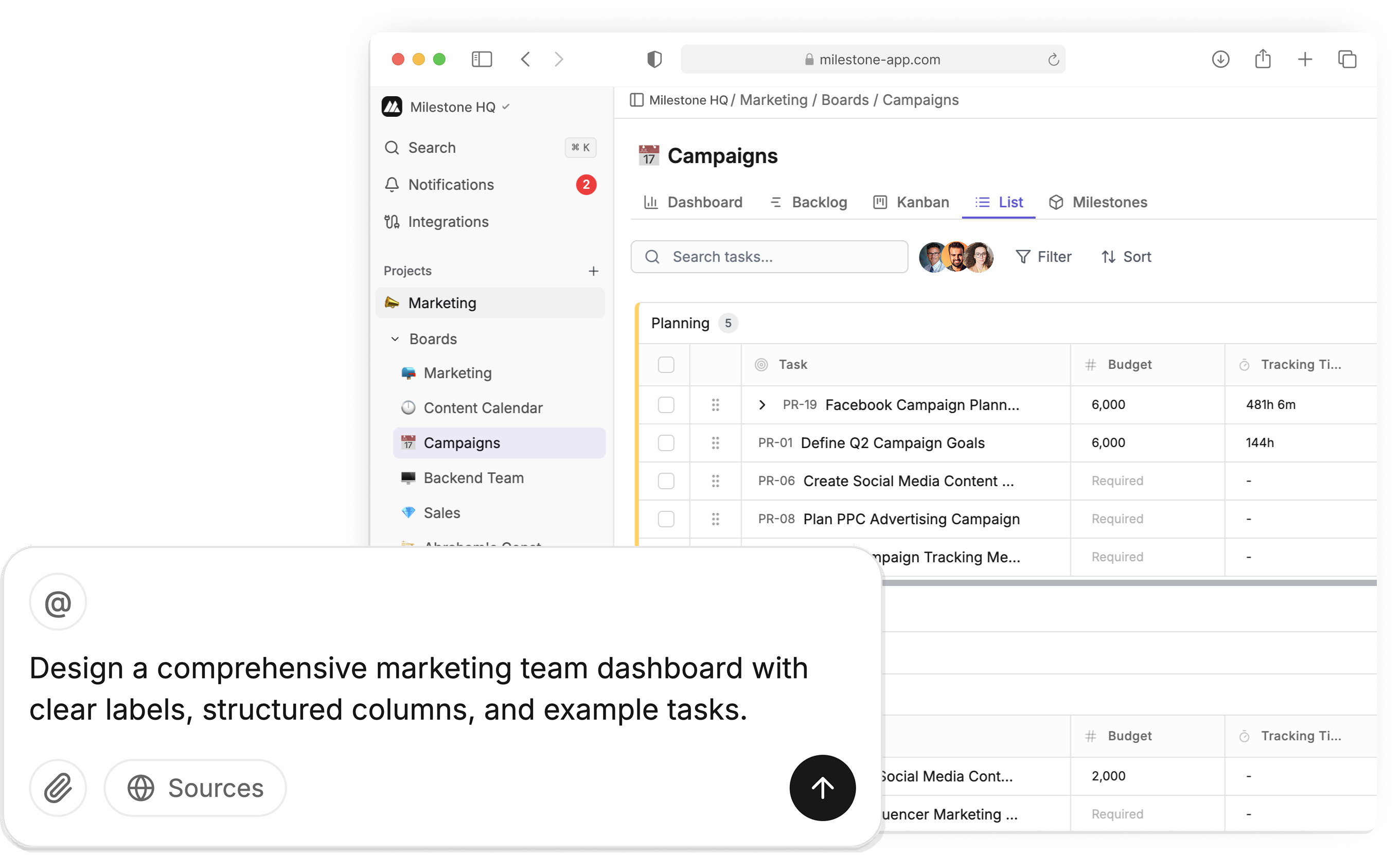Viewport: 1400px width, 855px height.
Task: Click the paperclip attachment icon
Action: coord(58,788)
